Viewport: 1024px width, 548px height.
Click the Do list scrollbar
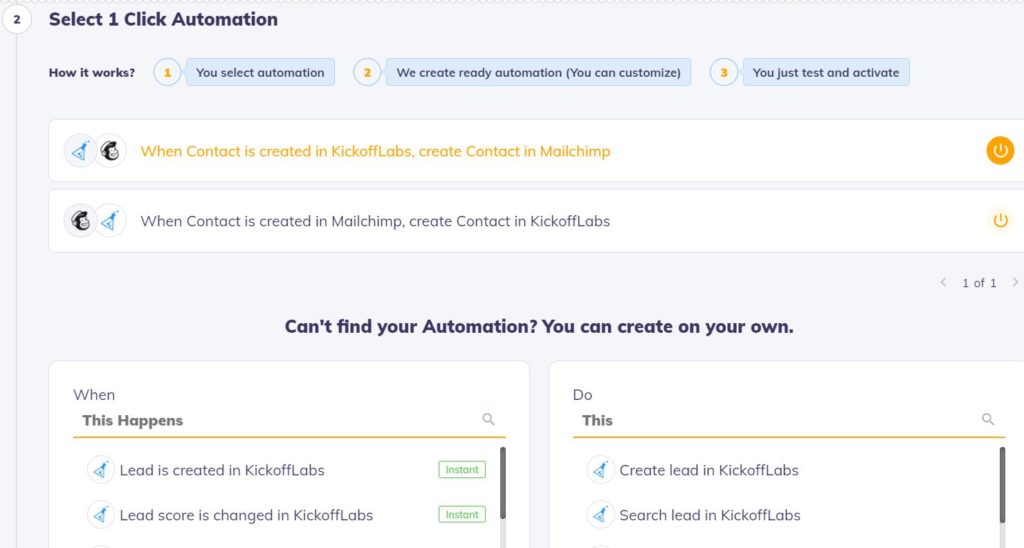point(1002,485)
